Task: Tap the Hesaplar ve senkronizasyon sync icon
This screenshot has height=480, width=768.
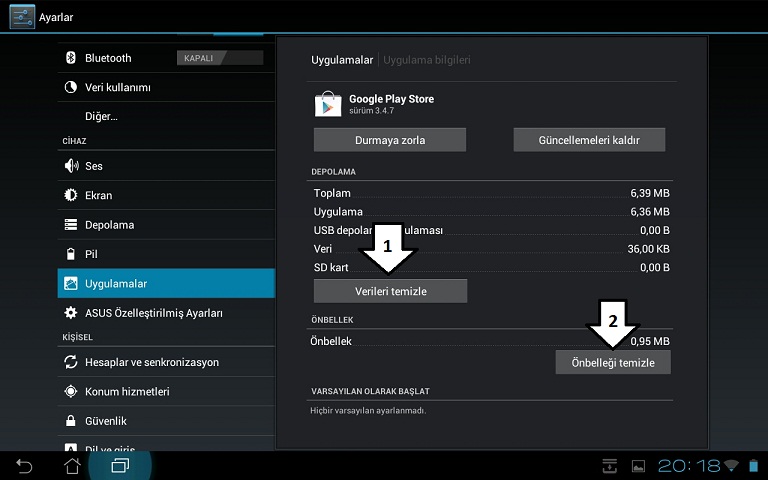Action: pos(71,362)
